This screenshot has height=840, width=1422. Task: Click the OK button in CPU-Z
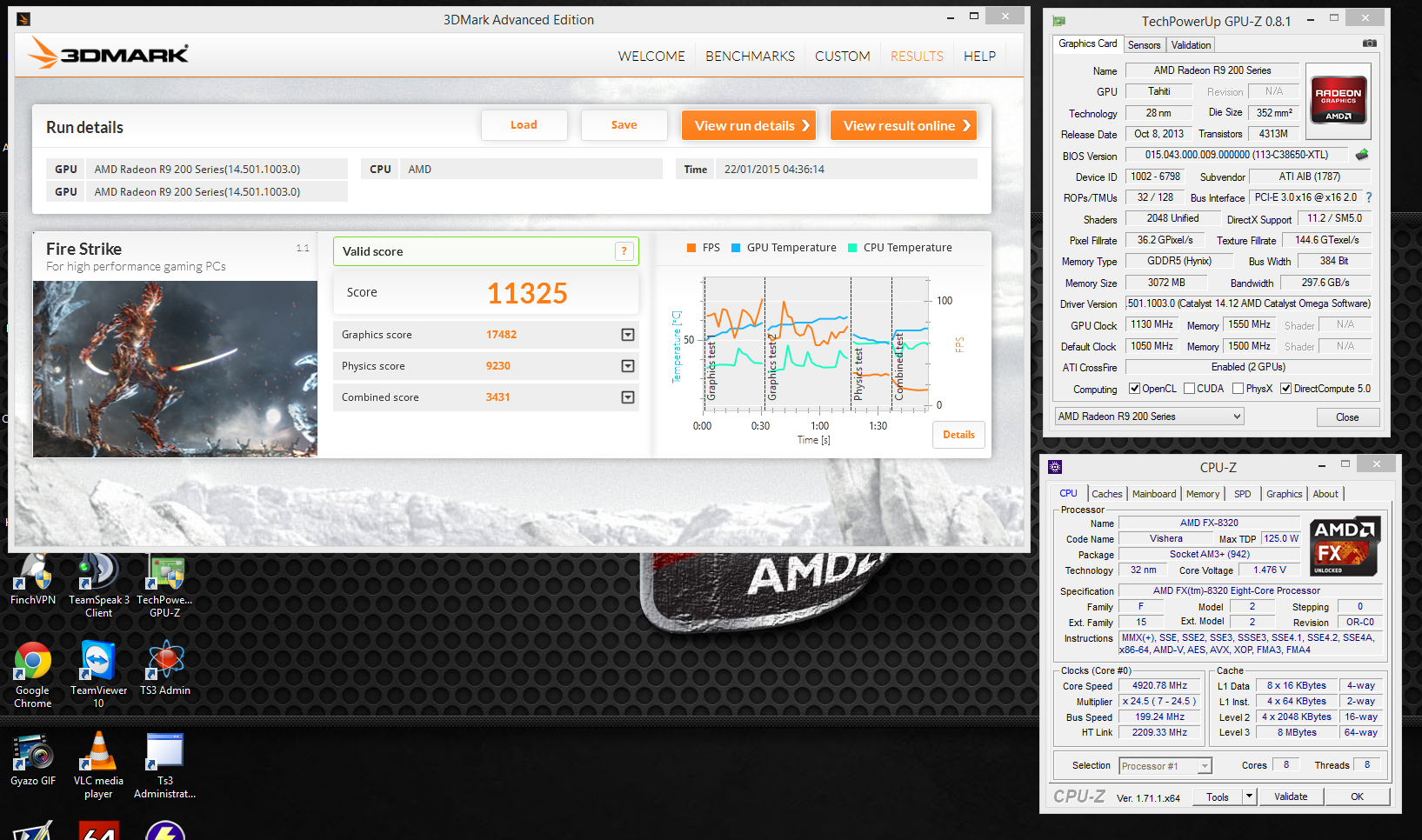point(1357,797)
